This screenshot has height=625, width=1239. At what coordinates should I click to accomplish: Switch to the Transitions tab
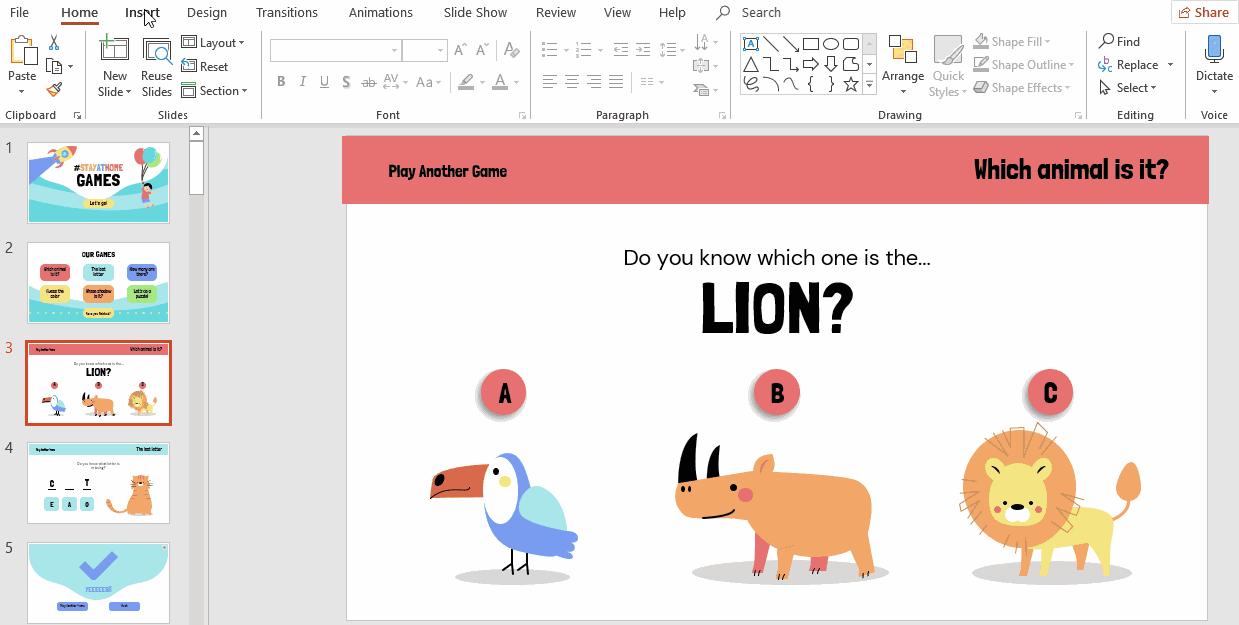287,13
